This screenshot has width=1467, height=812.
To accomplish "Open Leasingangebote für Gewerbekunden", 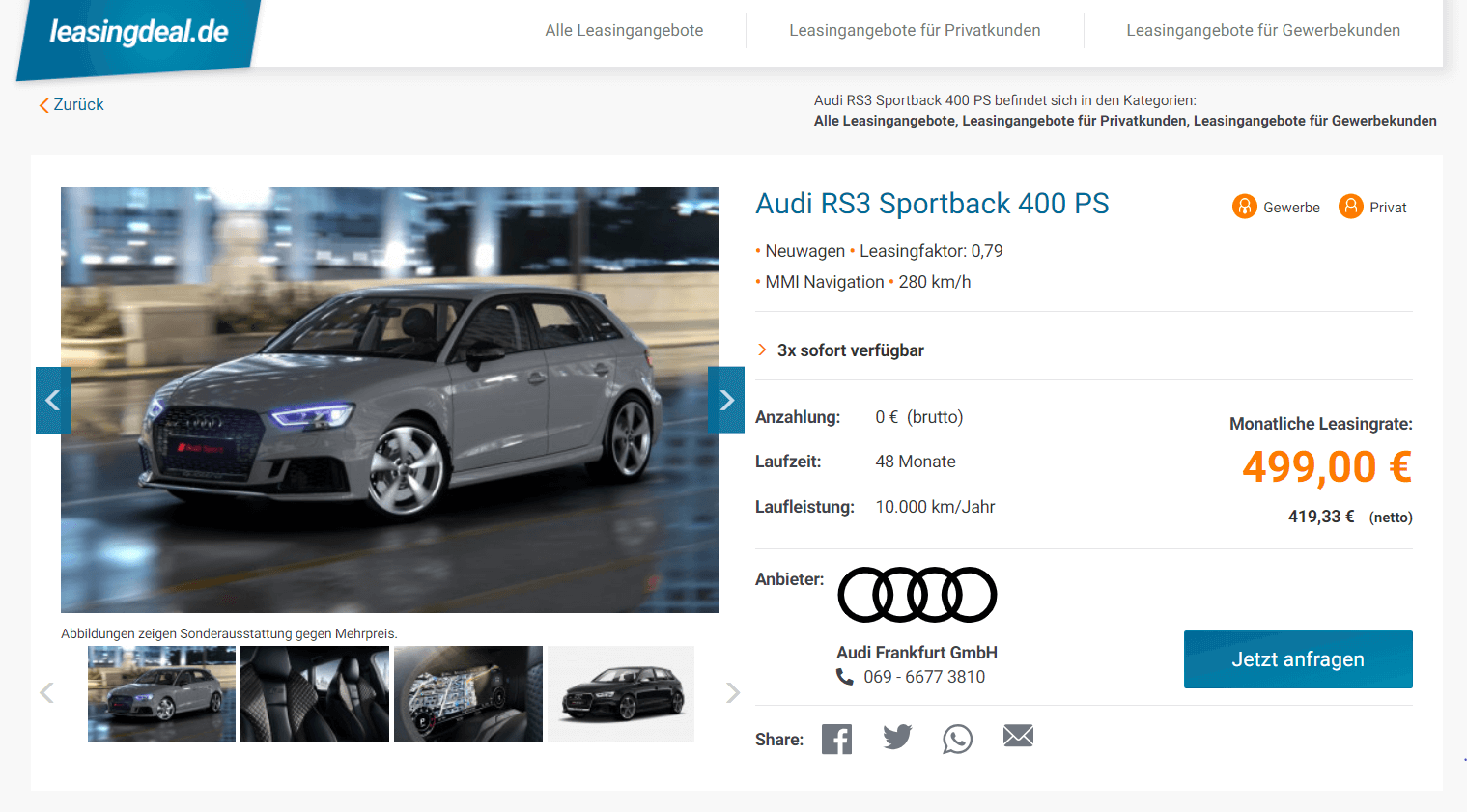I will [1263, 30].
